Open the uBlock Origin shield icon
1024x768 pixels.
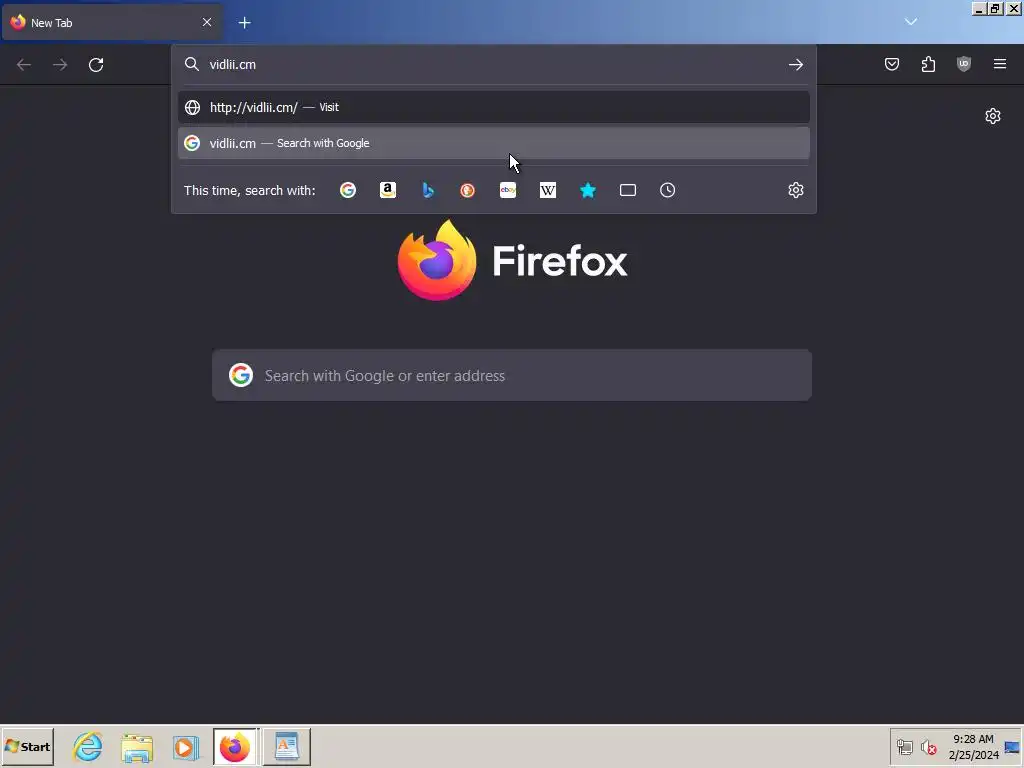tap(964, 64)
